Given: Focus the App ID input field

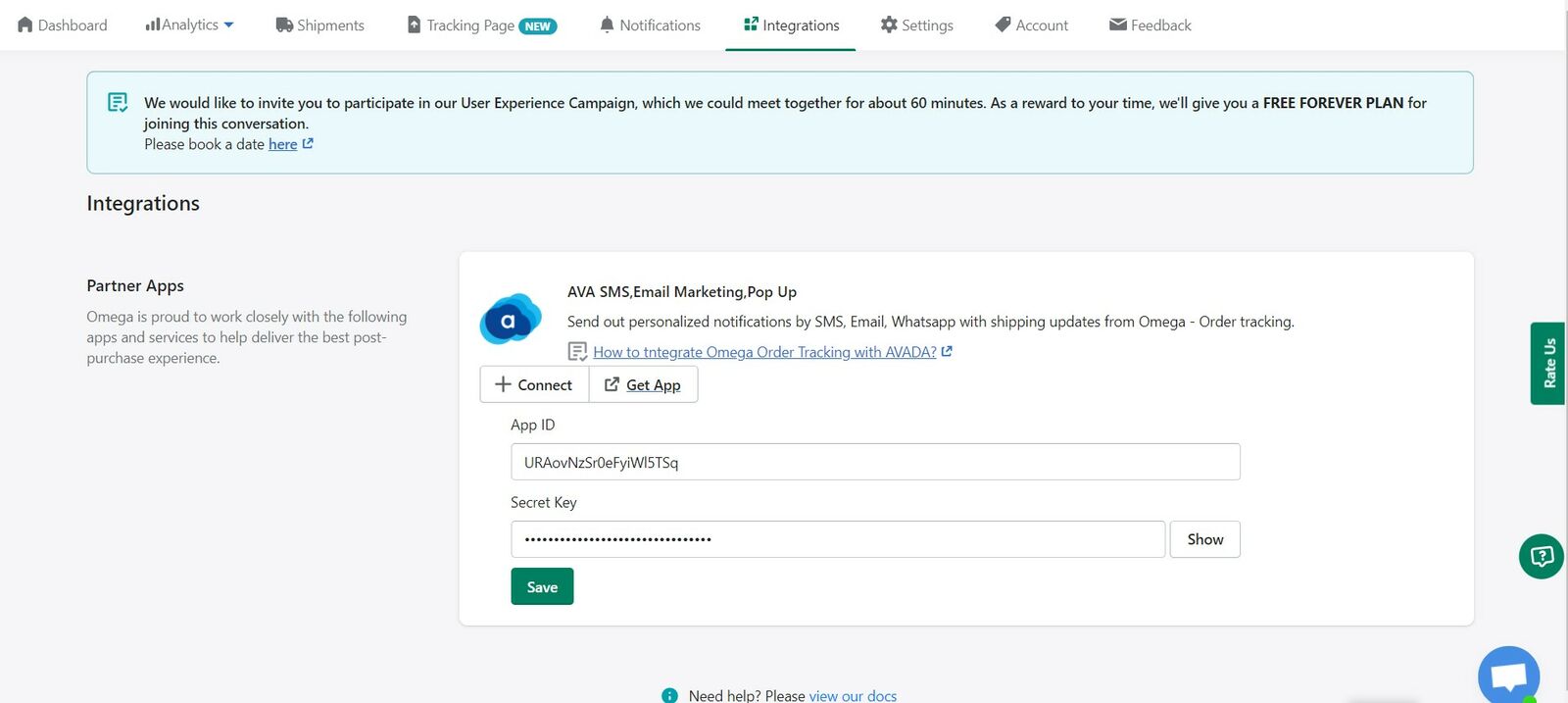Looking at the screenshot, I should [x=875, y=462].
